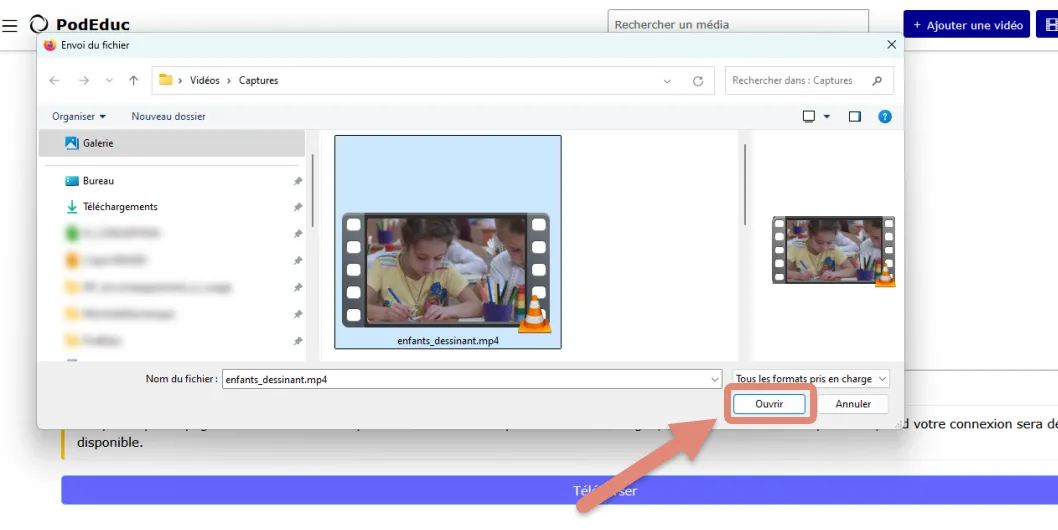Refresh the Captures folder view

coord(698,81)
